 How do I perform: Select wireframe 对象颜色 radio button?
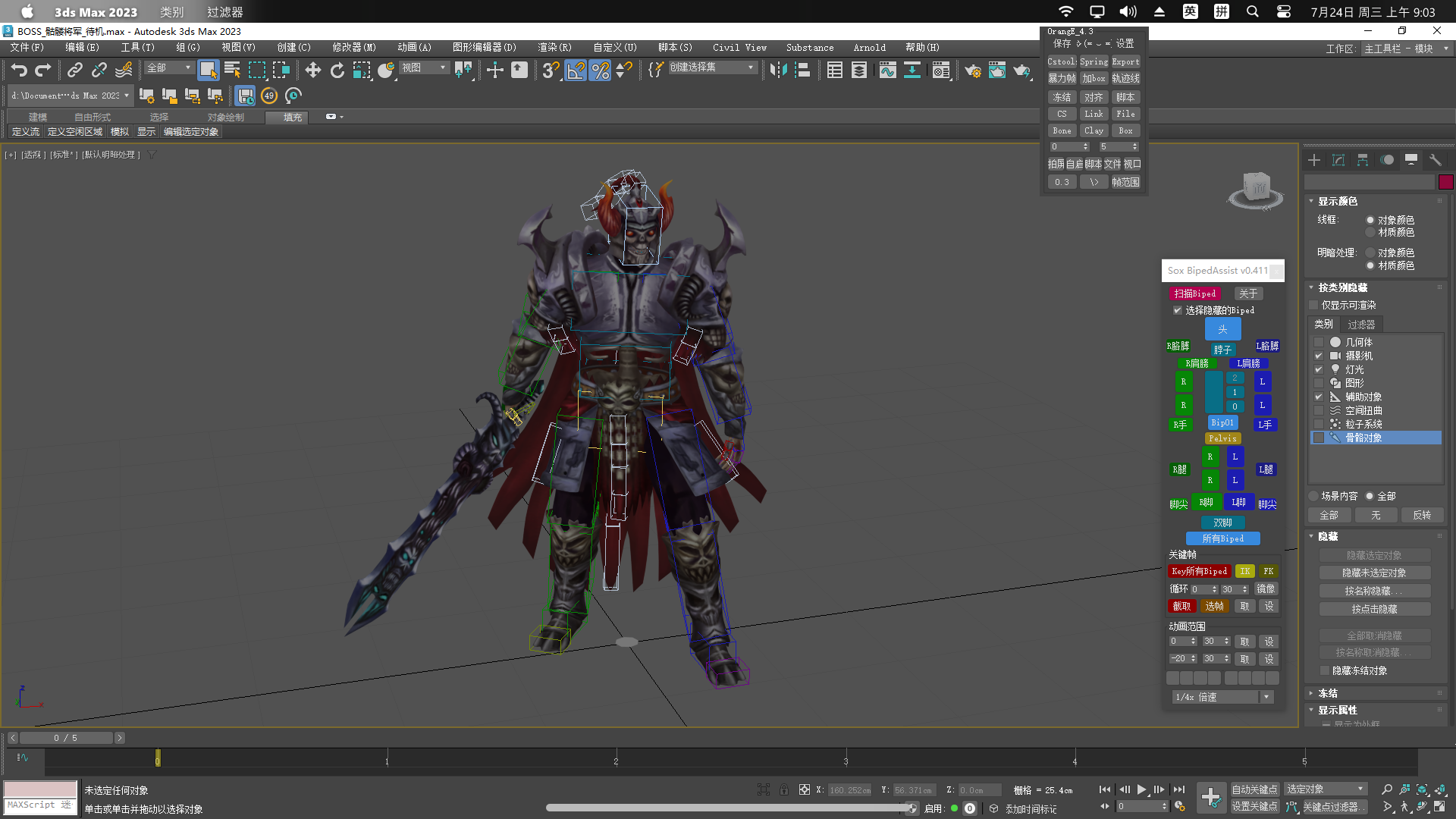pos(1370,220)
